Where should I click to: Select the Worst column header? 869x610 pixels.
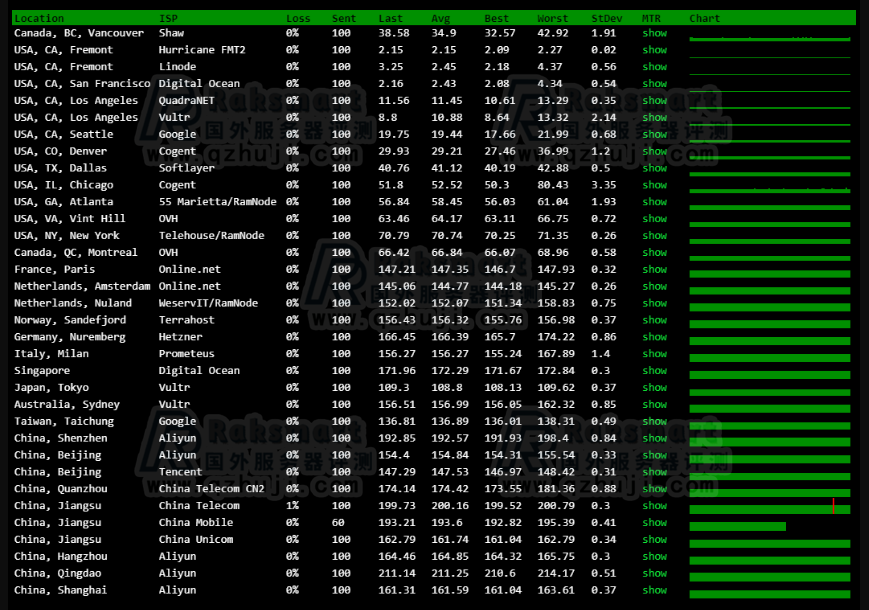553,18
